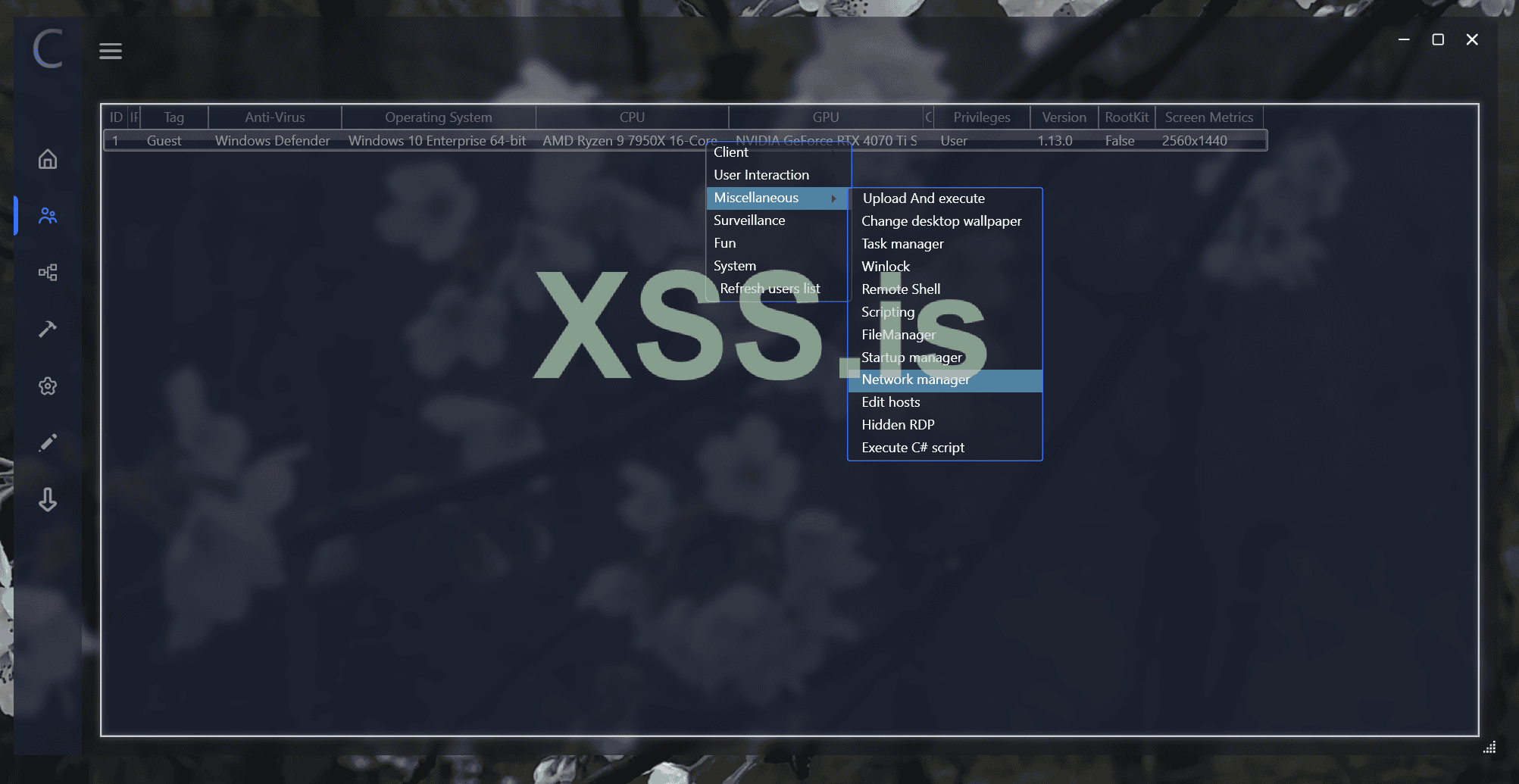This screenshot has width=1519, height=784.
Task: Click the User privileges cell
Action: point(954,141)
